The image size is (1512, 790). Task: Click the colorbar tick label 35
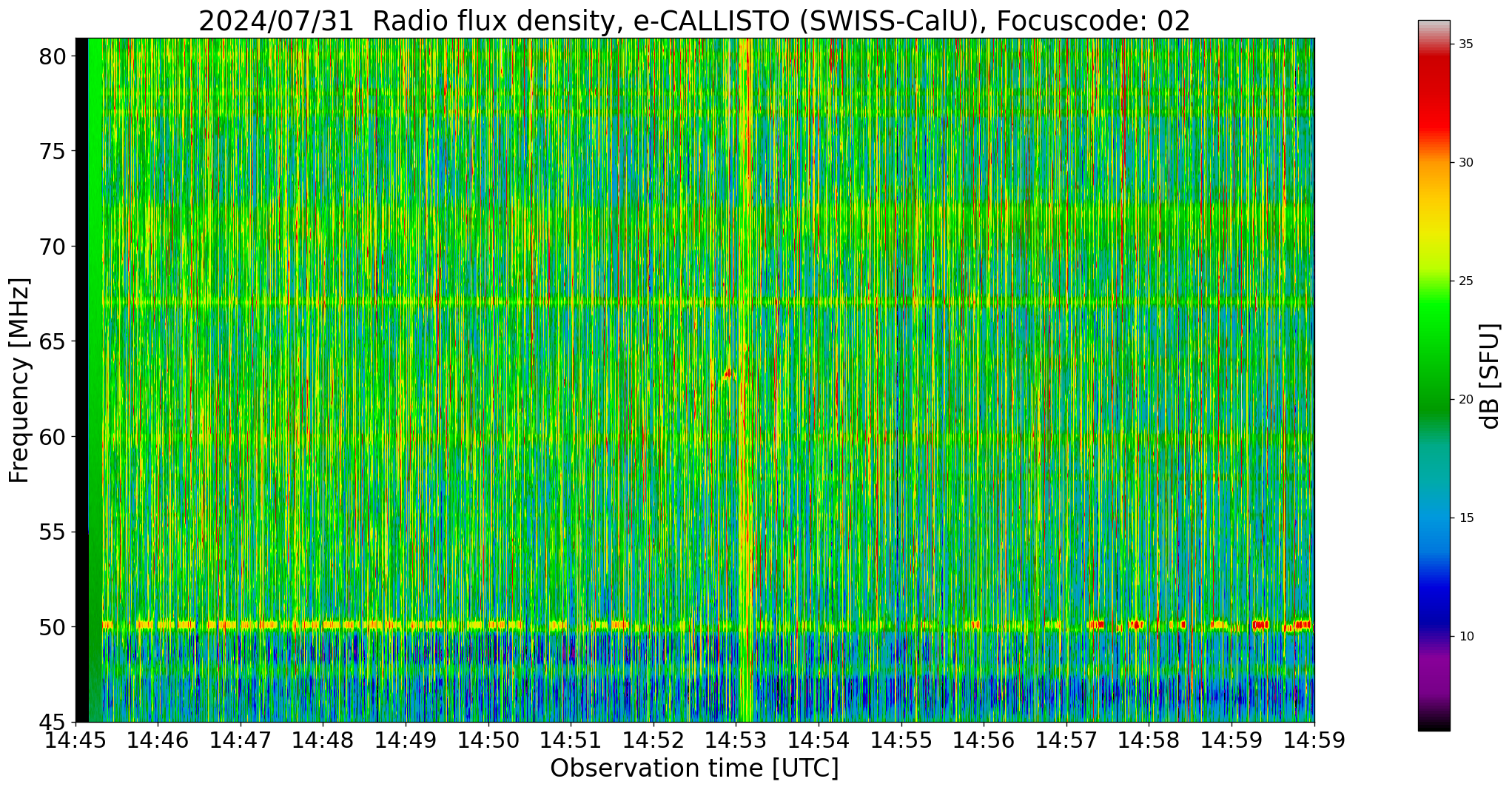[x=1465, y=44]
